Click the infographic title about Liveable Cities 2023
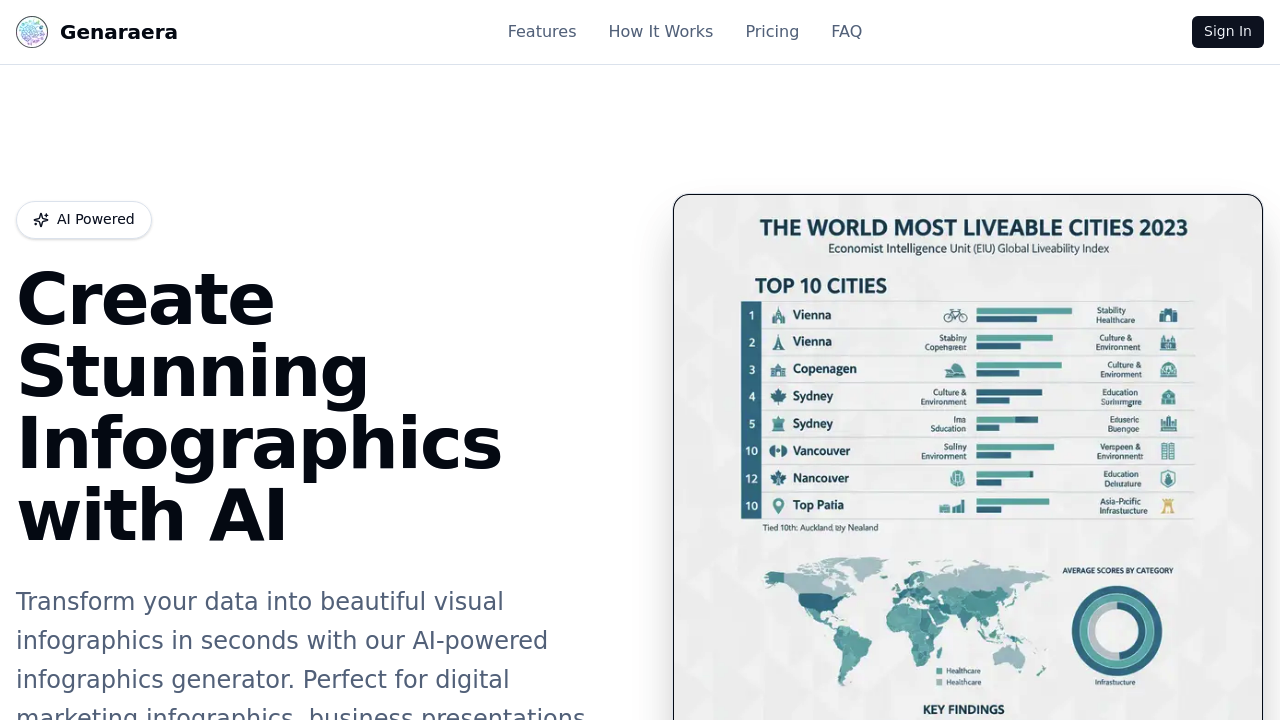Screen dimensions: 1280x720 click(973, 228)
